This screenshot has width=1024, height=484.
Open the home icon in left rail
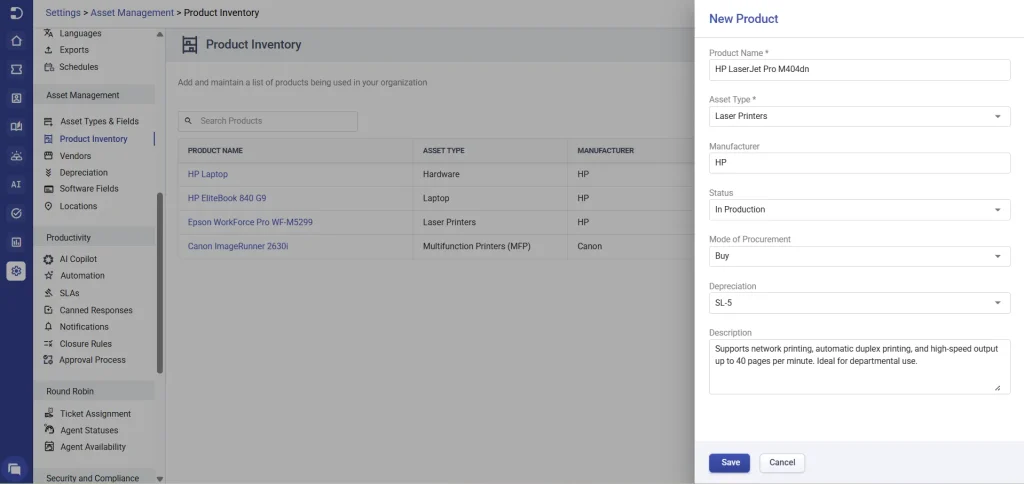[16, 41]
